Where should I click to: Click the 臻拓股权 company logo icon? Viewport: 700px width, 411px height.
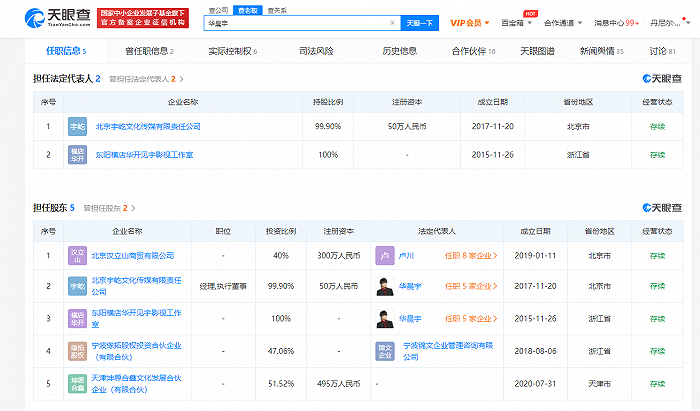point(77,350)
